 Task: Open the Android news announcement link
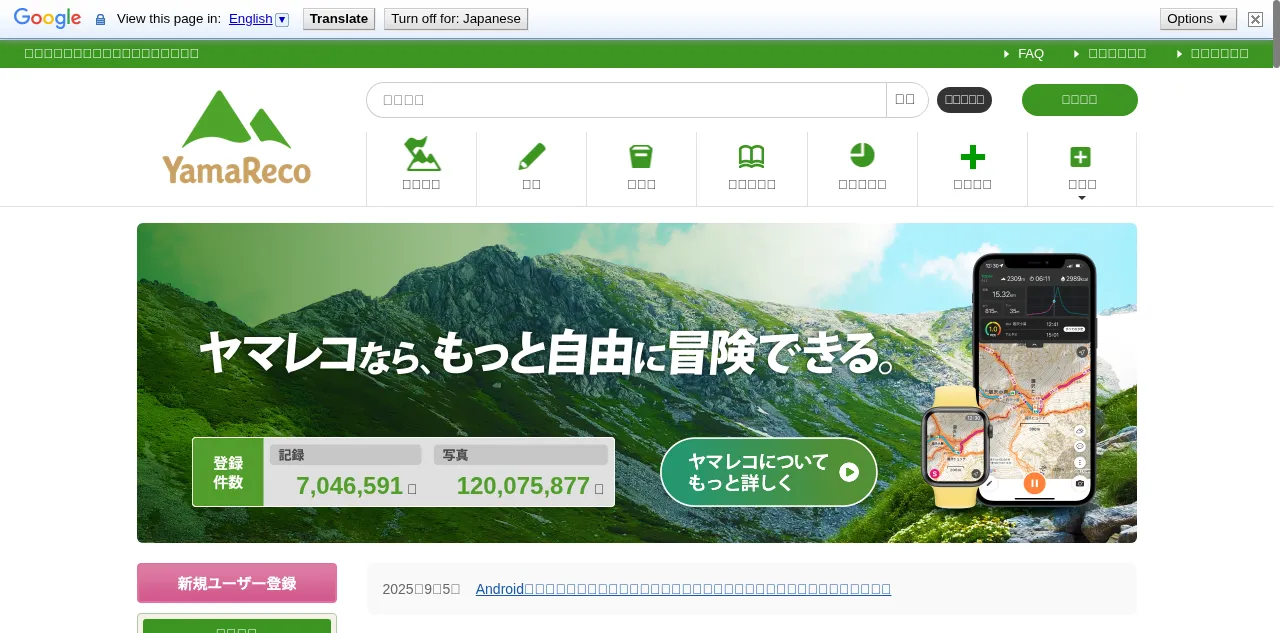[683, 589]
